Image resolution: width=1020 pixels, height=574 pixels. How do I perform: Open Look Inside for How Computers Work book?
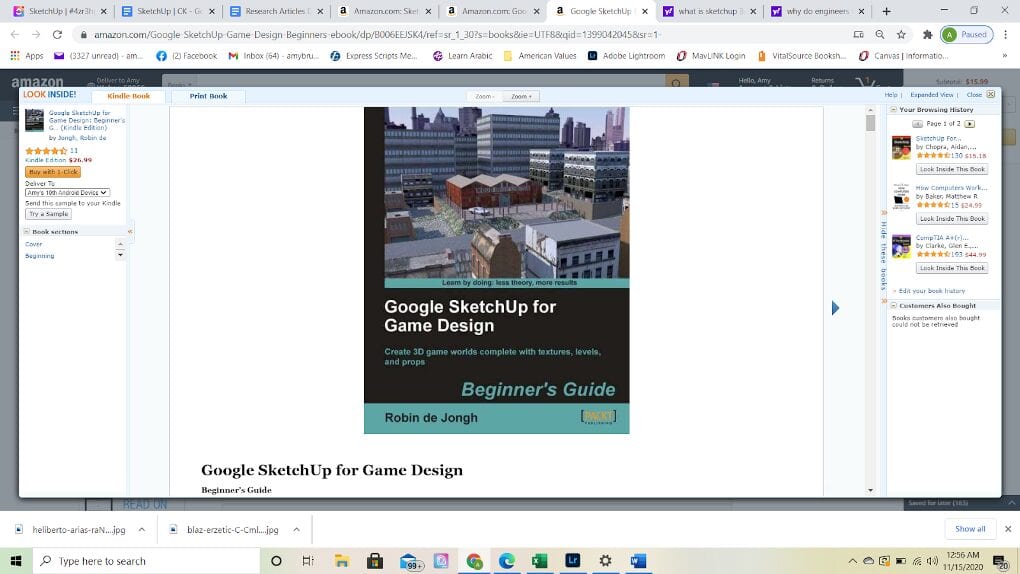click(952, 219)
